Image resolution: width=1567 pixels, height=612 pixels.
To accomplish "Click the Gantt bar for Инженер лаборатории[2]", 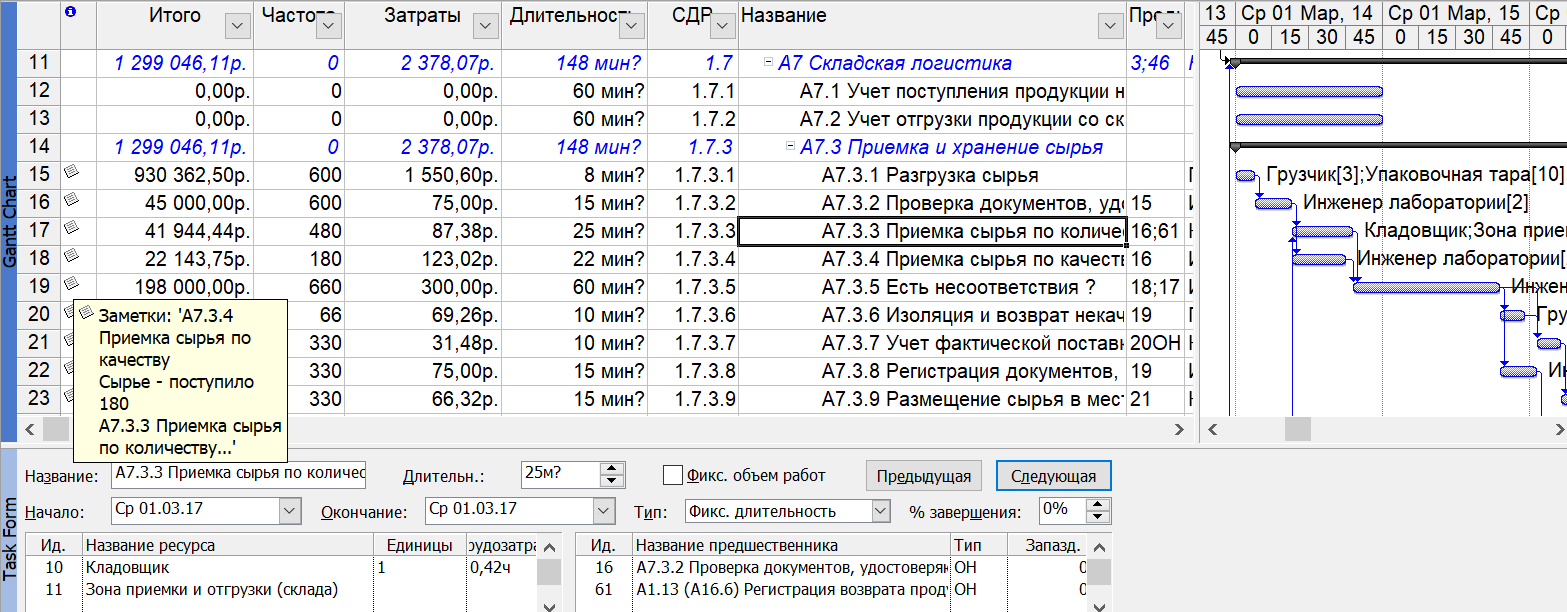I will pyautogui.click(x=1273, y=204).
